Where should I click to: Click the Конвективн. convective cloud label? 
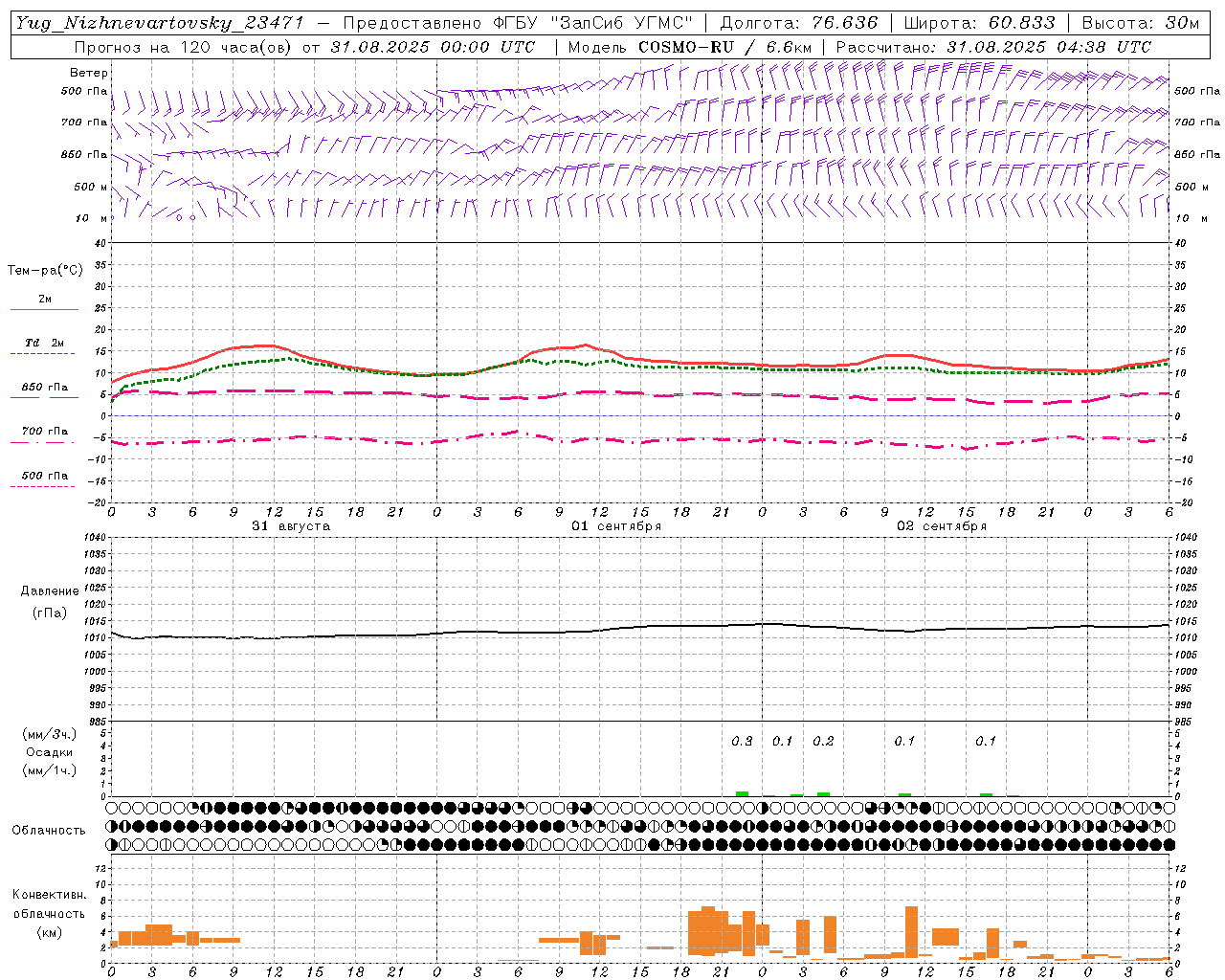pyautogui.click(x=49, y=895)
